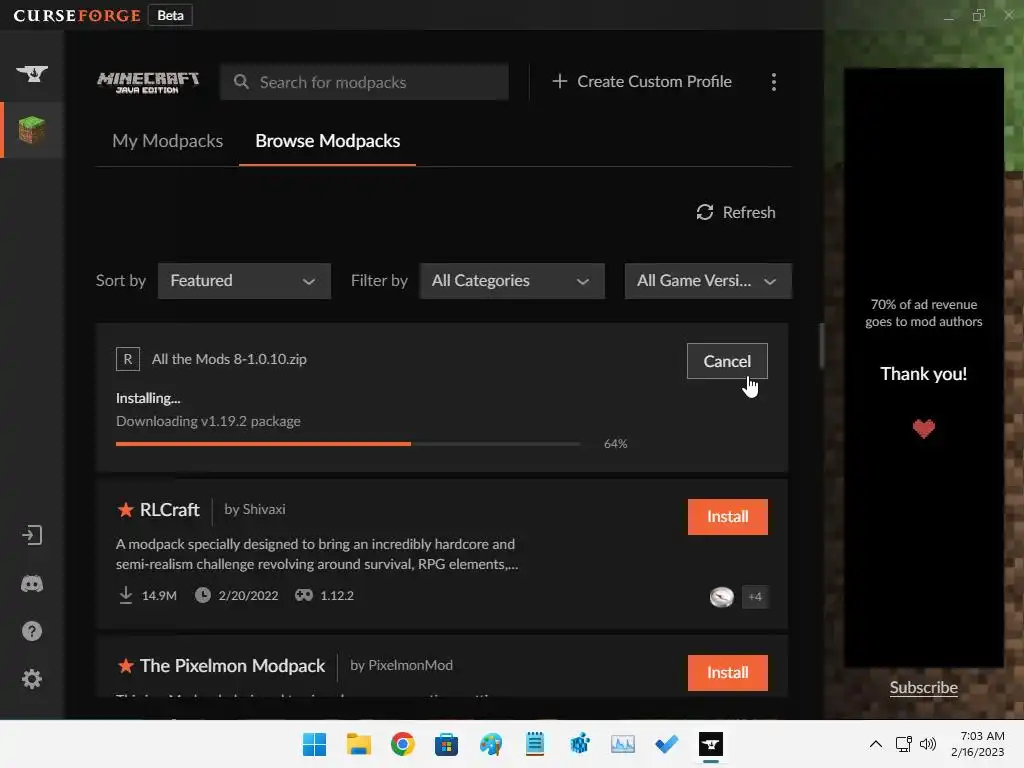
Task: Open settings with the gear icon
Action: point(31,679)
